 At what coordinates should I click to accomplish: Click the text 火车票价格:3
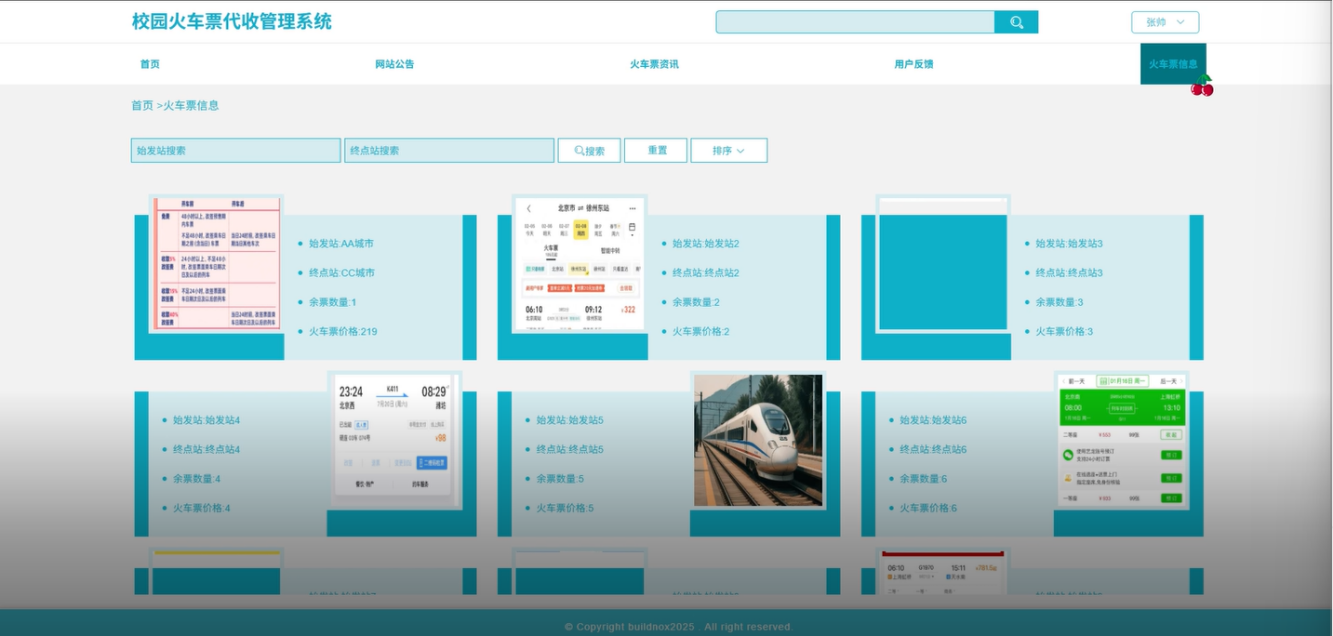pos(1064,332)
